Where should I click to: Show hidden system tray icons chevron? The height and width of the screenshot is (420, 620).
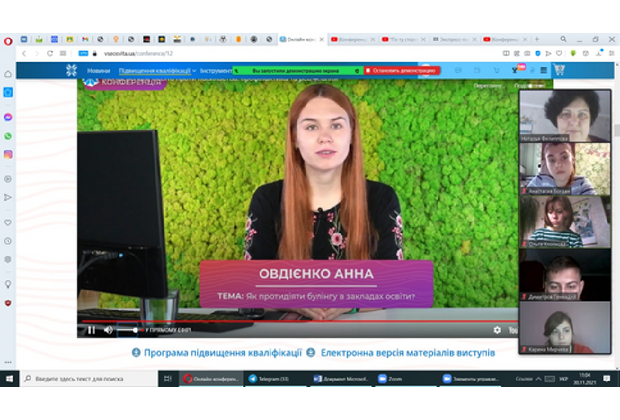[x=539, y=379]
